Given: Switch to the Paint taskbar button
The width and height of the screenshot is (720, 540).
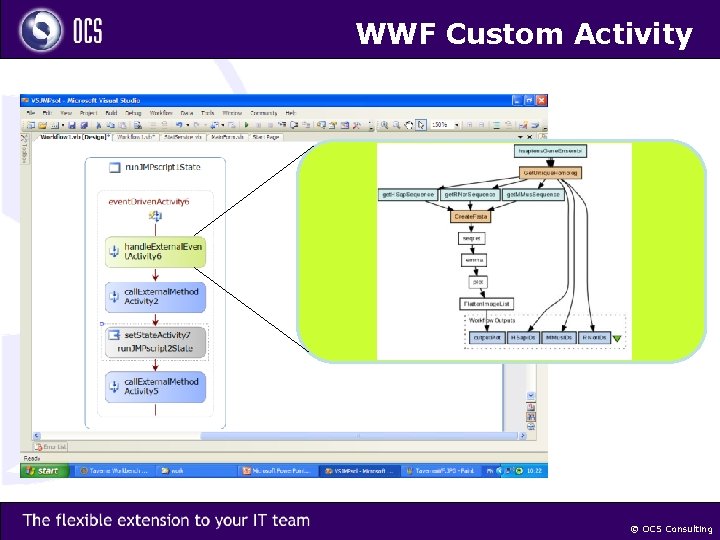Looking at the screenshot, I should coord(440,471).
